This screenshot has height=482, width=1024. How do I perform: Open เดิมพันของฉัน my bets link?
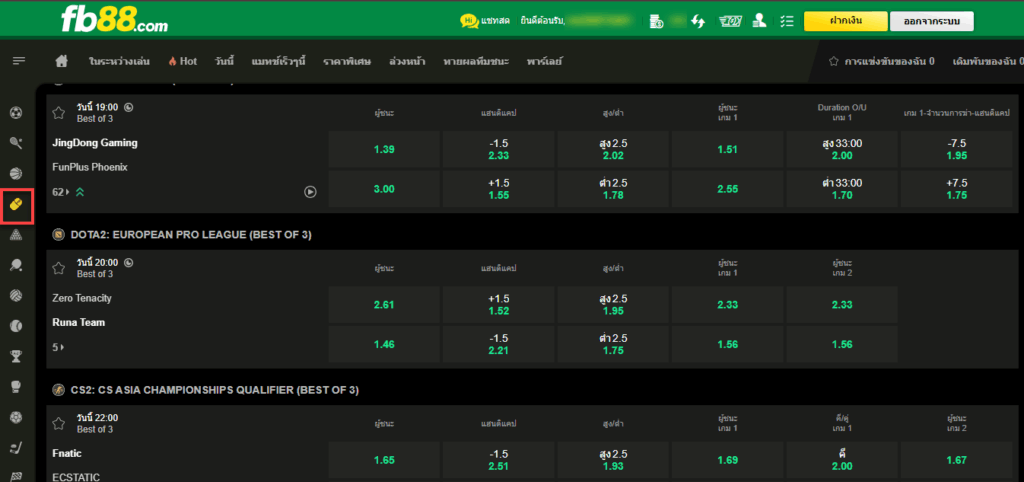click(989, 61)
